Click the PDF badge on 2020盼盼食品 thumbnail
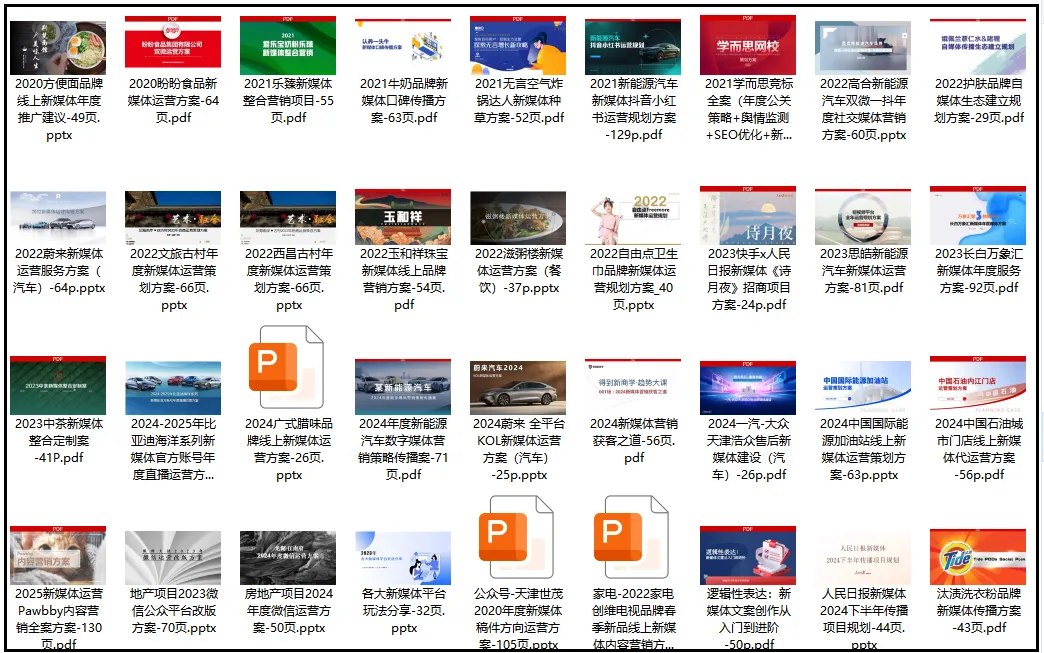1044x653 pixels. point(173,17)
